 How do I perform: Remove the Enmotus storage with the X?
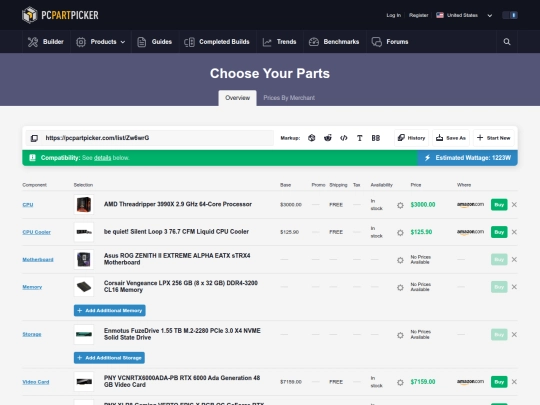pyautogui.click(x=514, y=334)
